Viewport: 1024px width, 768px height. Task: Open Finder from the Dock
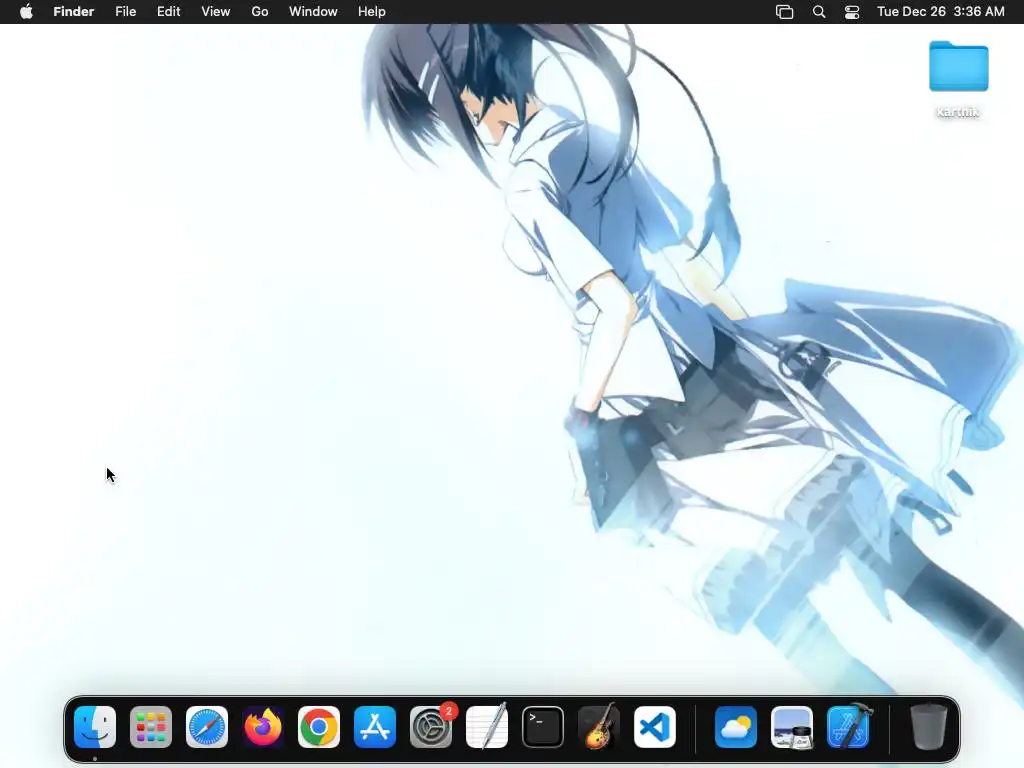coord(95,727)
